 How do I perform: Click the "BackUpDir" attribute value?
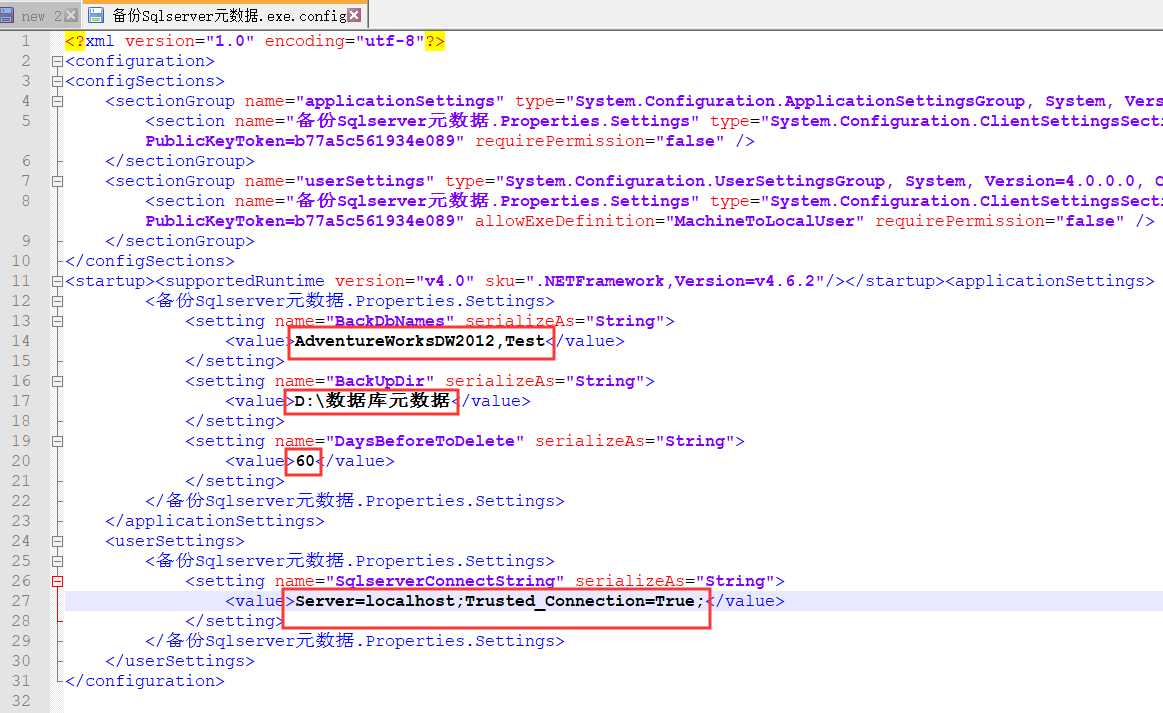pos(380,381)
